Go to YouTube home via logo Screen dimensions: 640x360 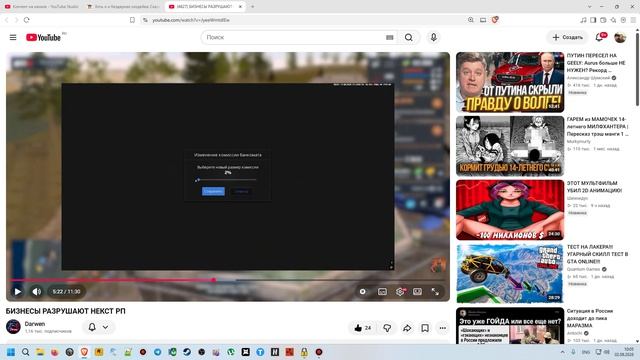click(x=43, y=38)
